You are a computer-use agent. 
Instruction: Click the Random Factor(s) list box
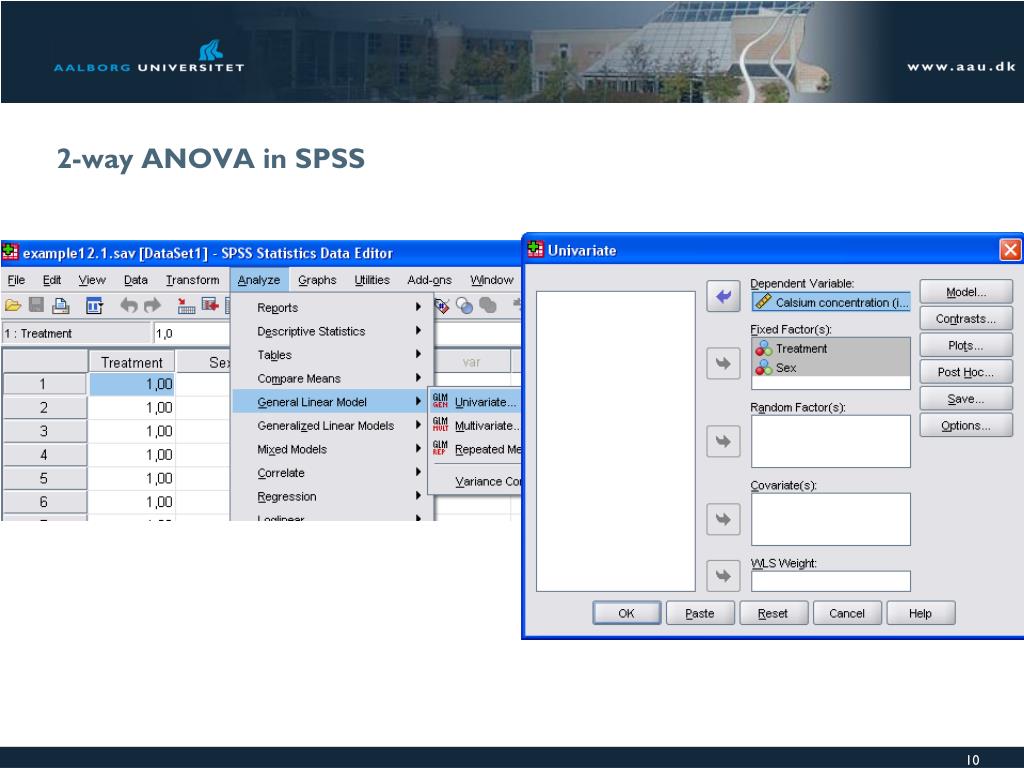click(x=831, y=441)
